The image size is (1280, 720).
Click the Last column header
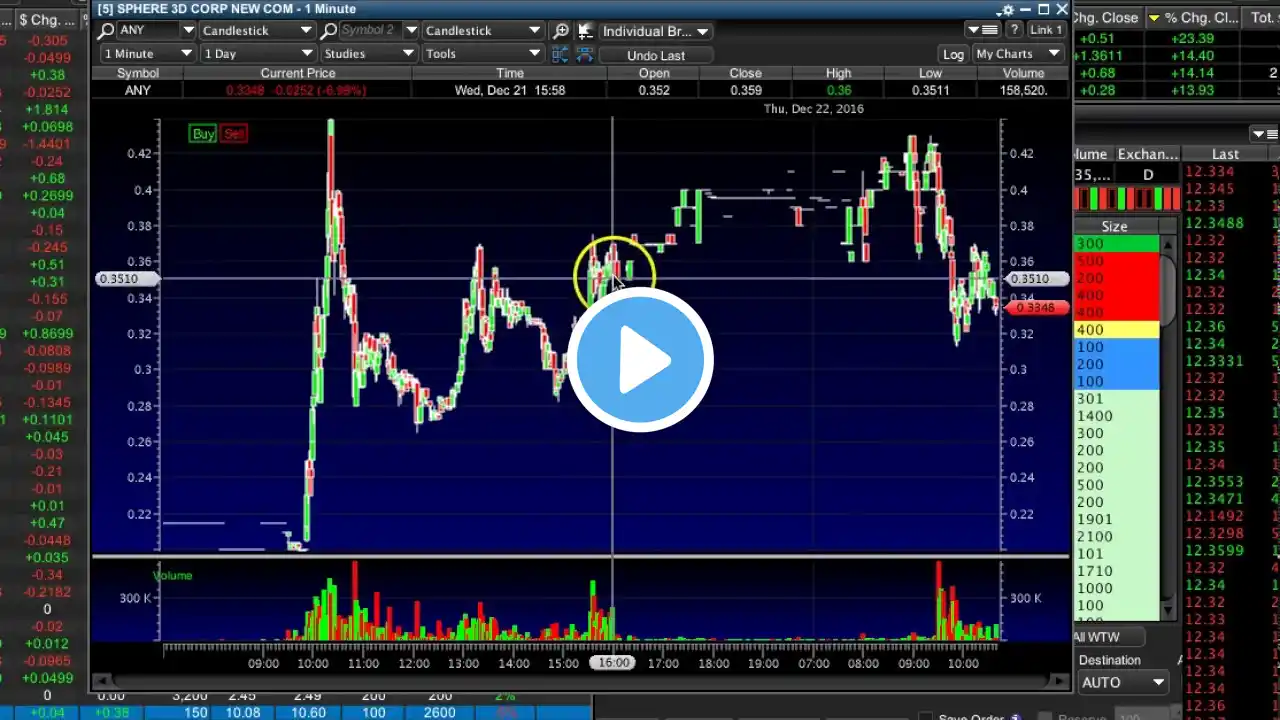1225,154
